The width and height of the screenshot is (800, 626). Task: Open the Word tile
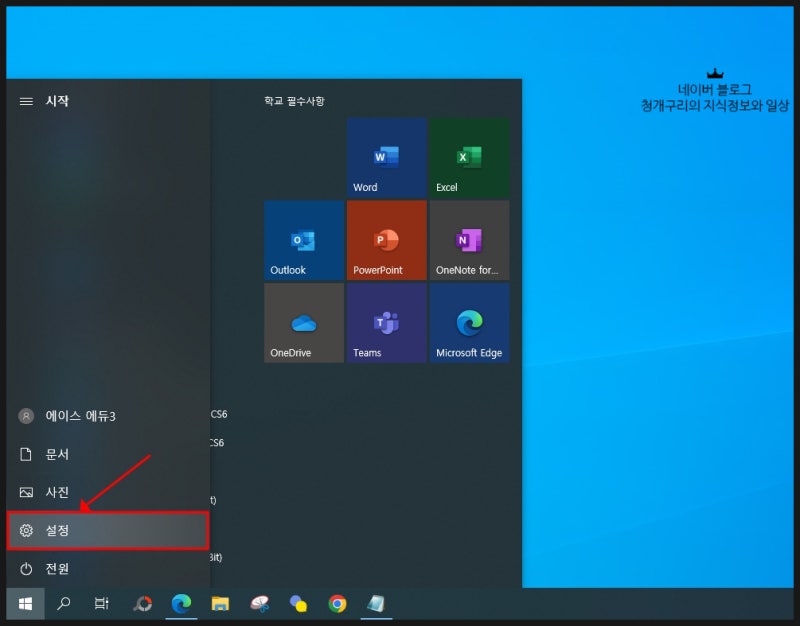point(387,158)
